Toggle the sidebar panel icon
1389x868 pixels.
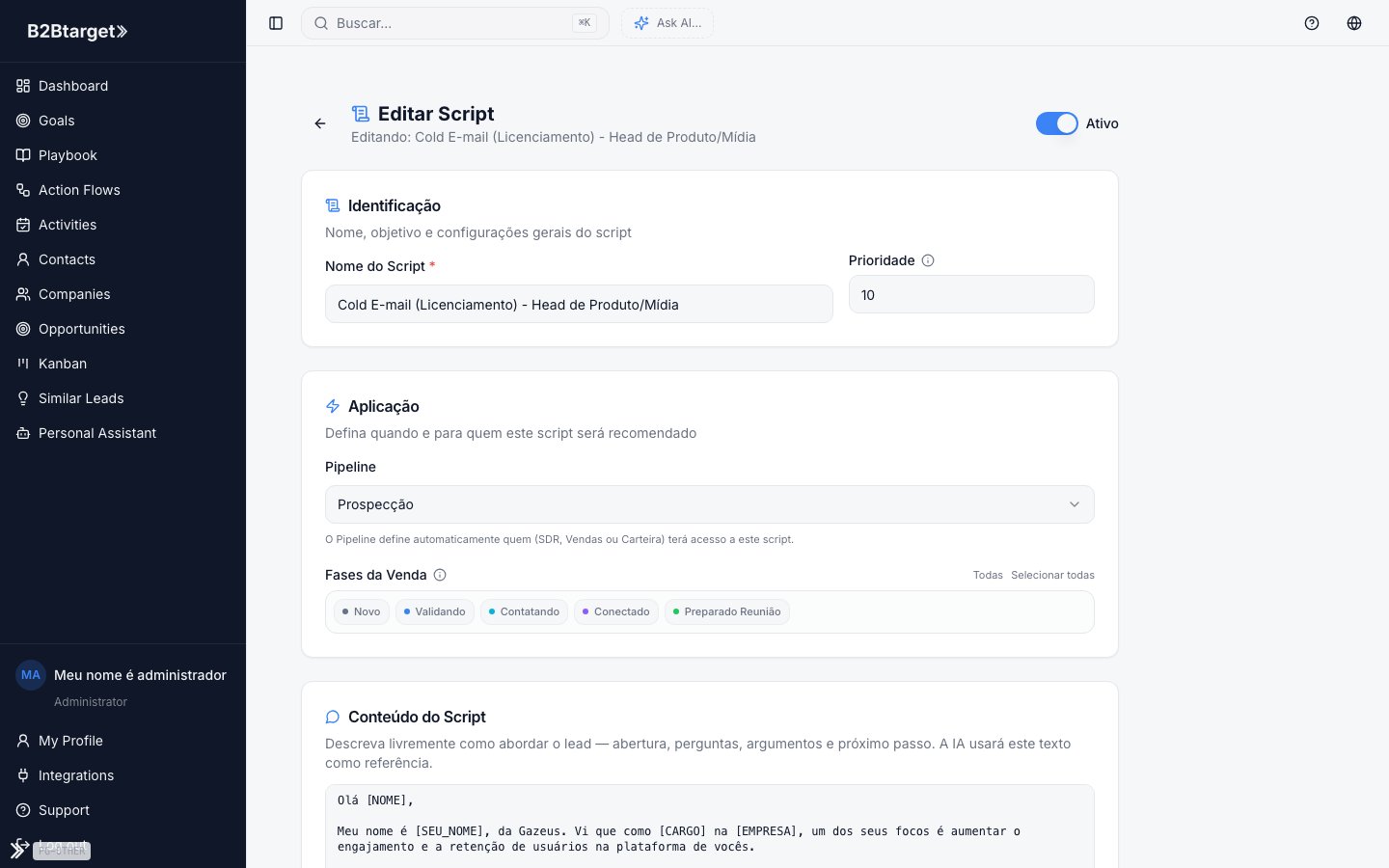pos(276,23)
